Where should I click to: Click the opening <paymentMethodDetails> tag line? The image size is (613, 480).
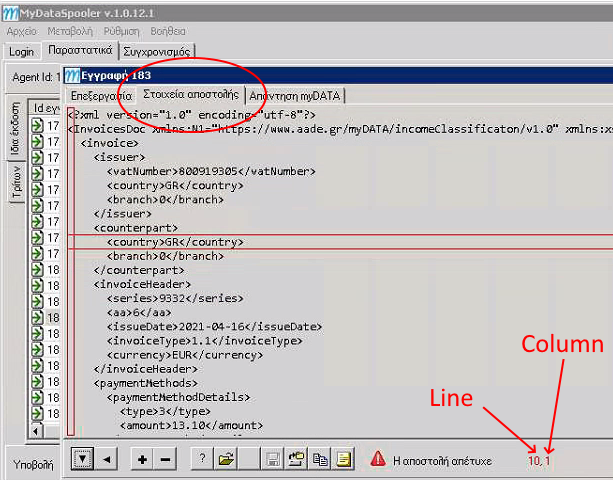pyautogui.click(x=178, y=397)
